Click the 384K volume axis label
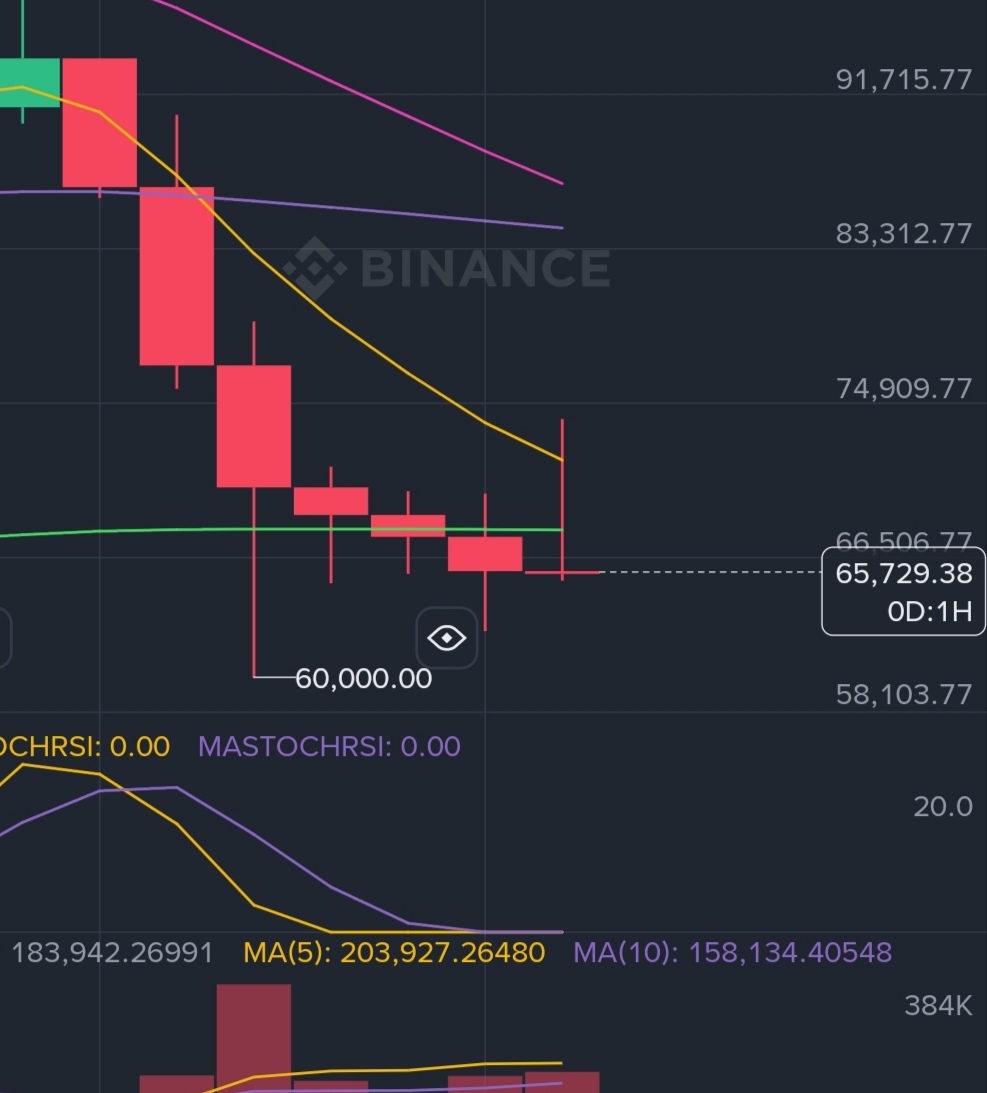Image resolution: width=987 pixels, height=1093 pixels. click(x=938, y=1005)
